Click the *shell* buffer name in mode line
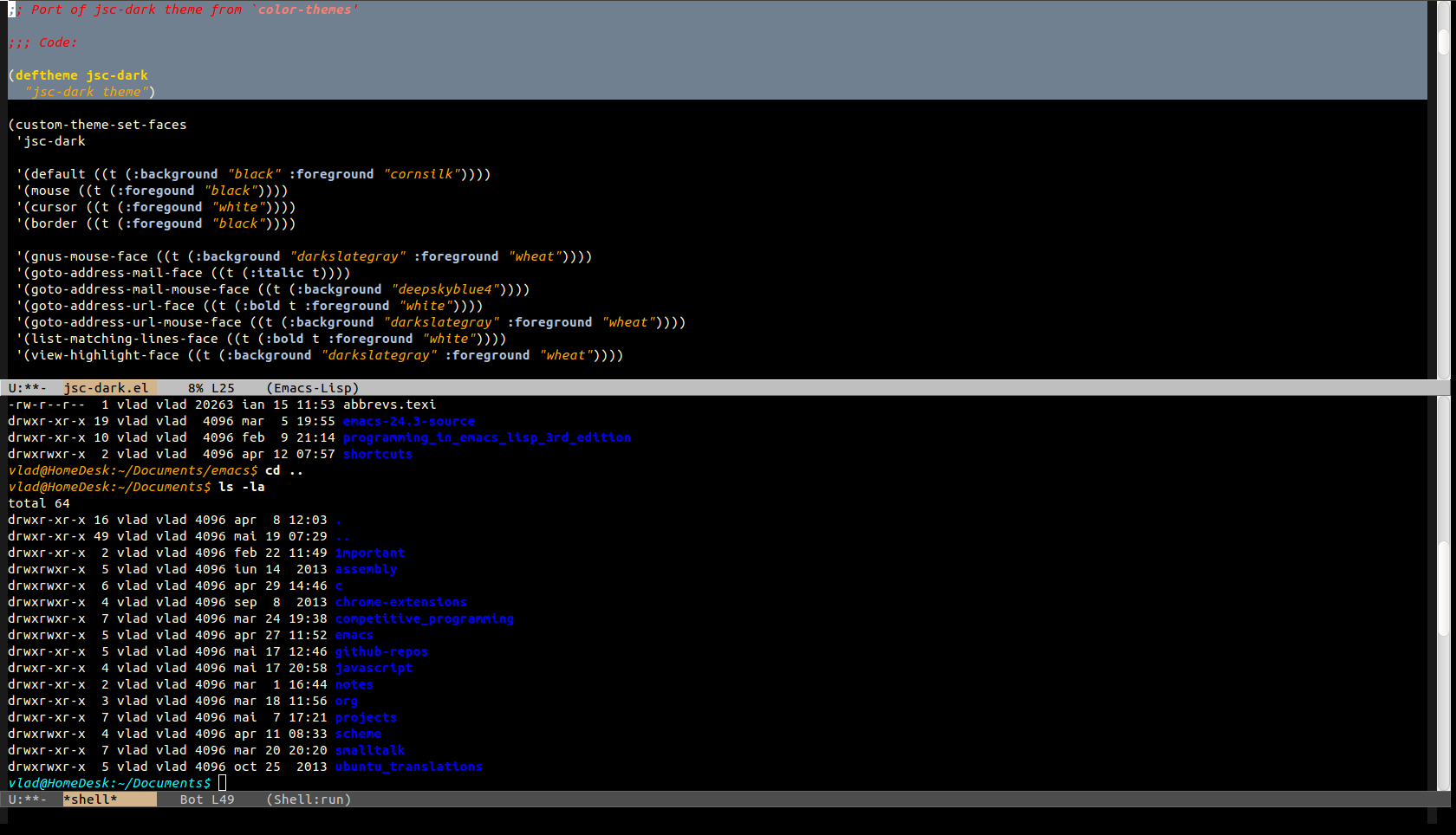The image size is (1456, 835). pos(90,799)
